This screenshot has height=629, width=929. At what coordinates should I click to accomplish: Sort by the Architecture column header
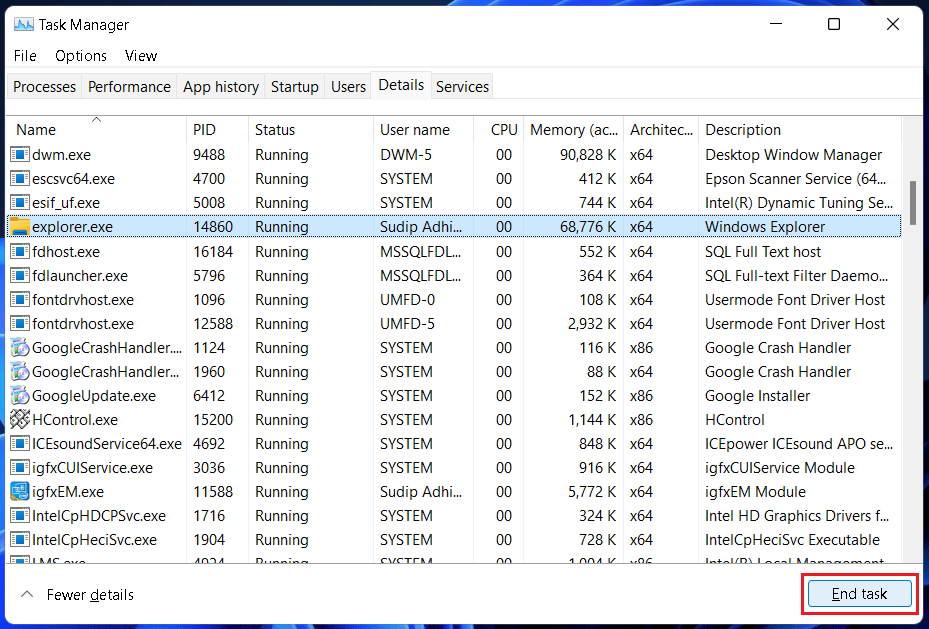661,130
